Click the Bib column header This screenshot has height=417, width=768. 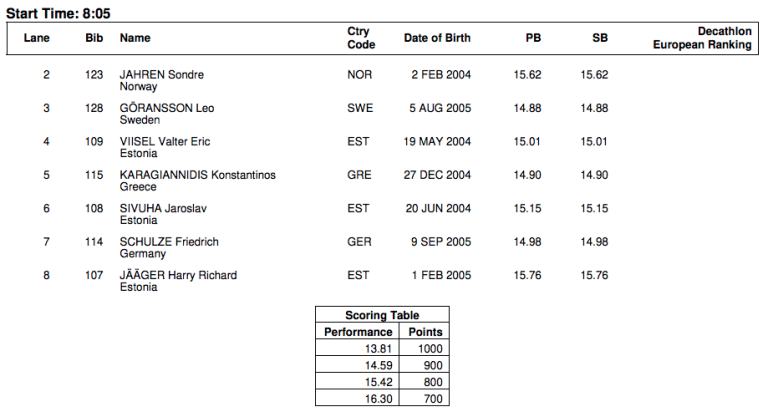[94, 38]
